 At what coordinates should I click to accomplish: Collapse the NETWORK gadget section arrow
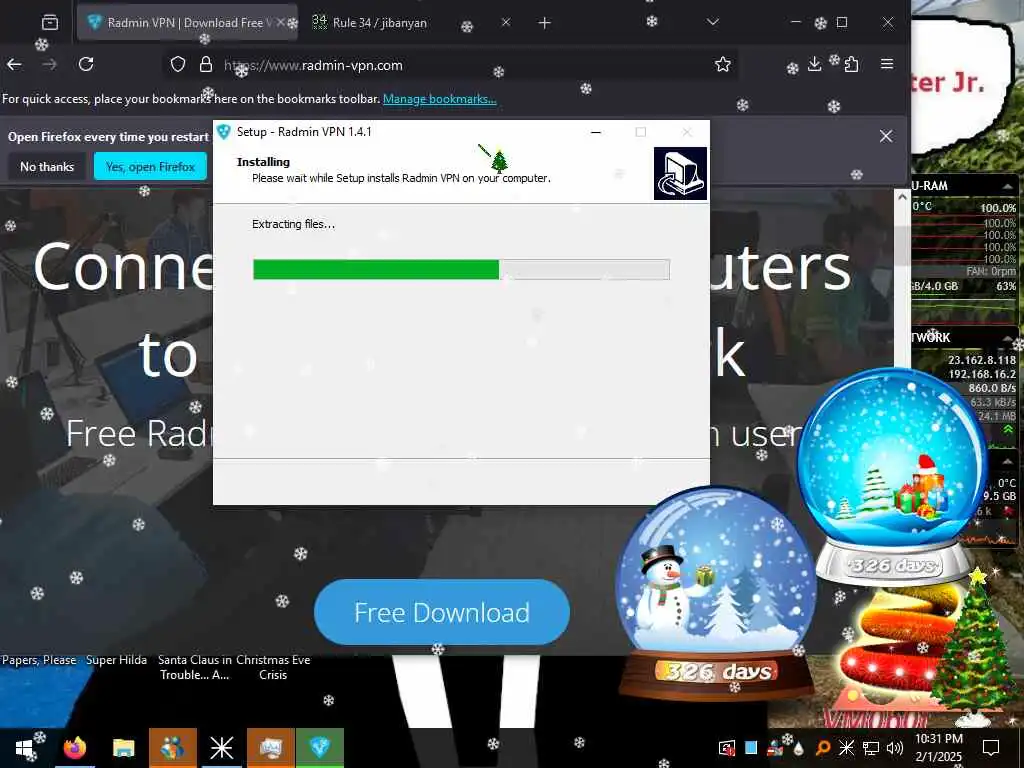coord(1007,338)
